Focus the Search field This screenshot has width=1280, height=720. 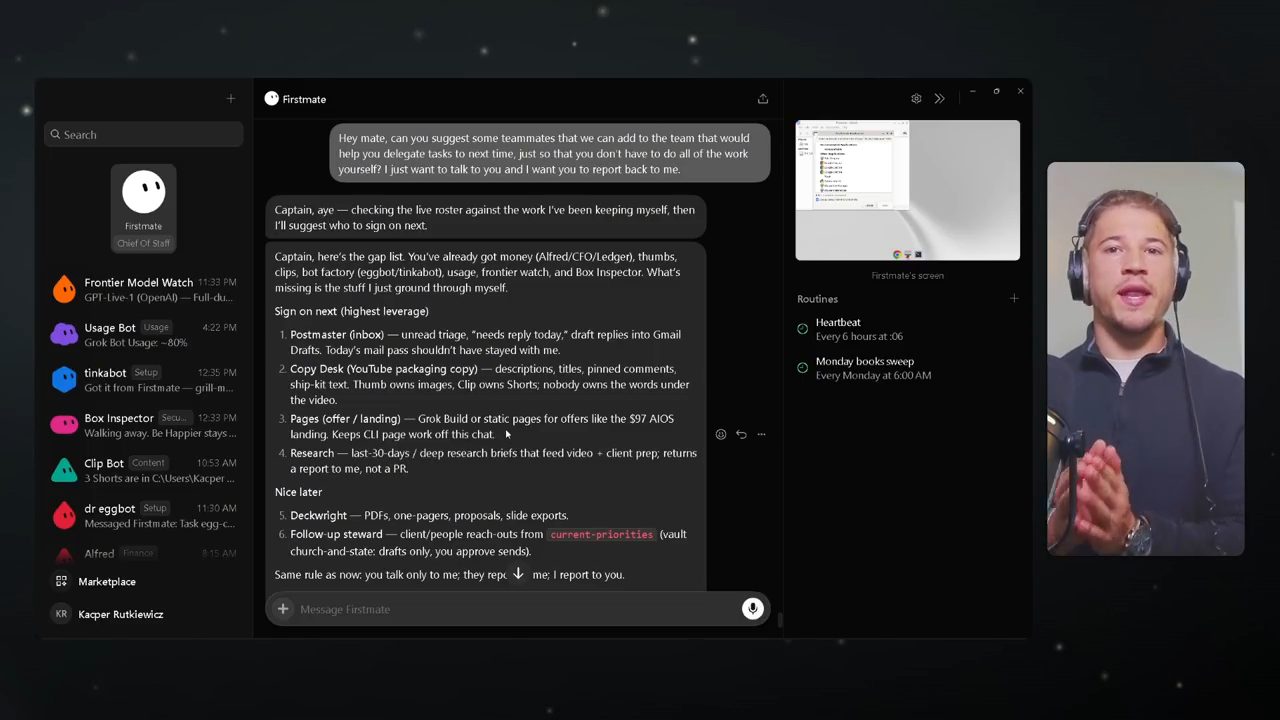[x=144, y=134]
